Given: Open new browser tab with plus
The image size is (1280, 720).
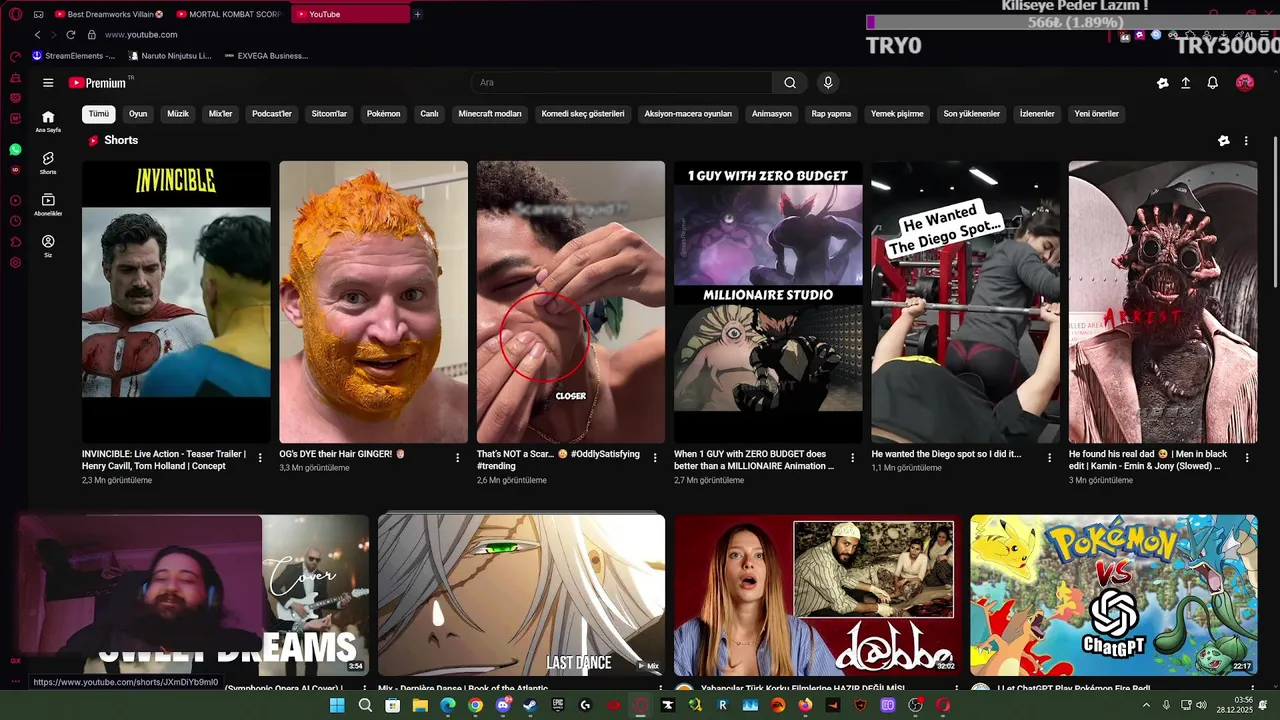Looking at the screenshot, I should pyautogui.click(x=417, y=14).
